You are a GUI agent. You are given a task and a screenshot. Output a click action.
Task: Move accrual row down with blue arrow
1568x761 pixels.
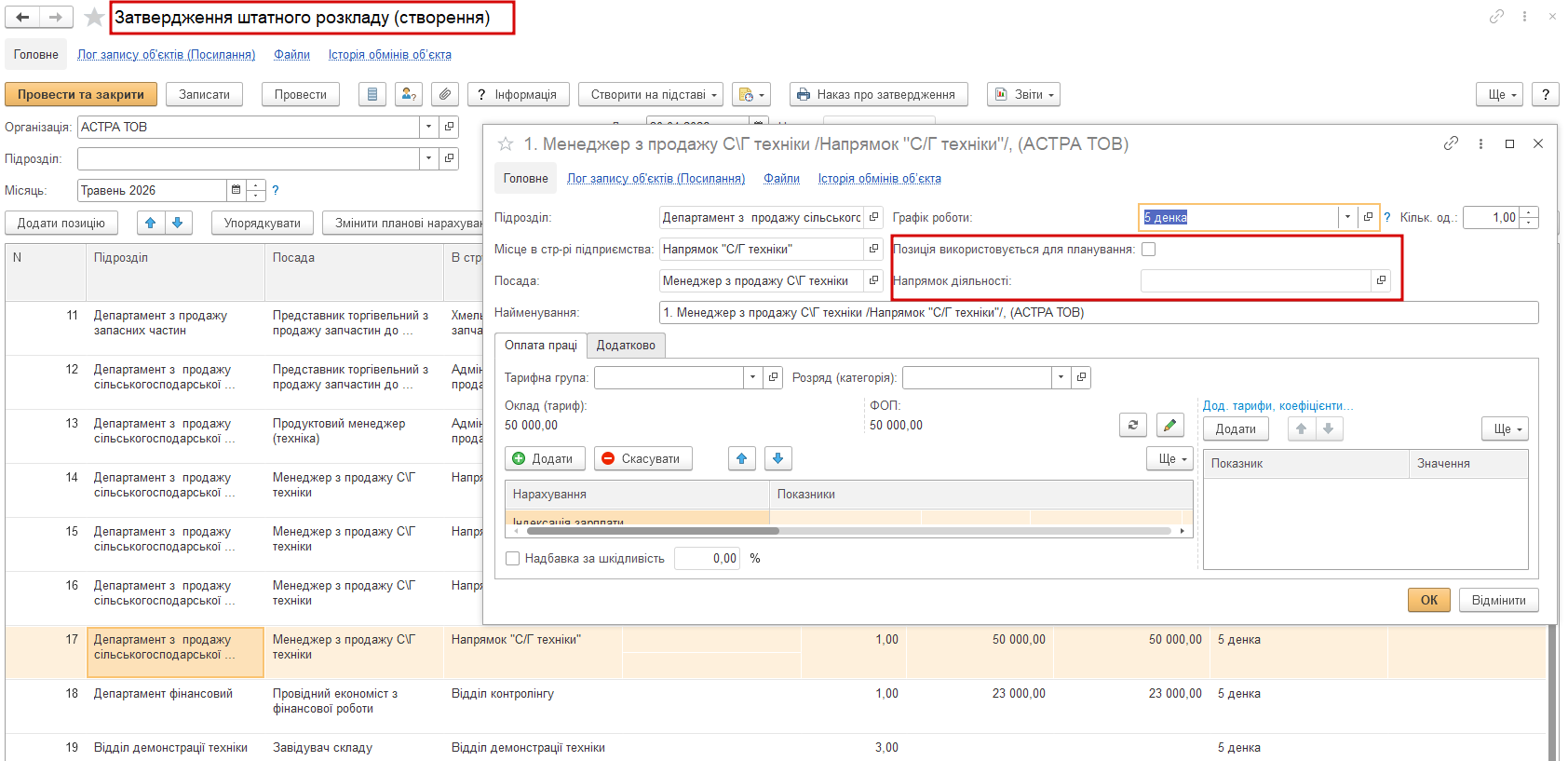point(777,458)
